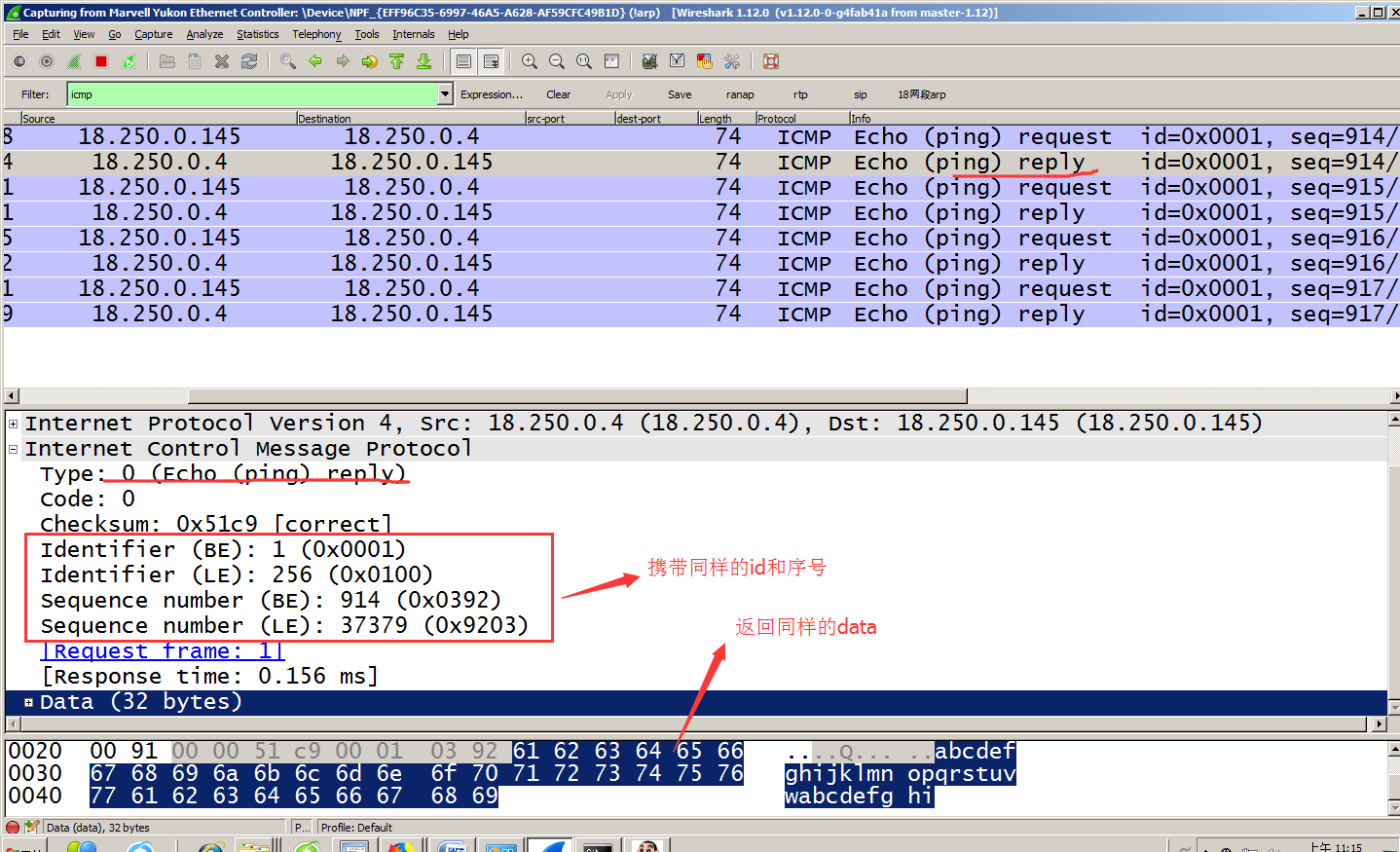Open the Capture menu
This screenshot has width=1400, height=852.
[153, 34]
